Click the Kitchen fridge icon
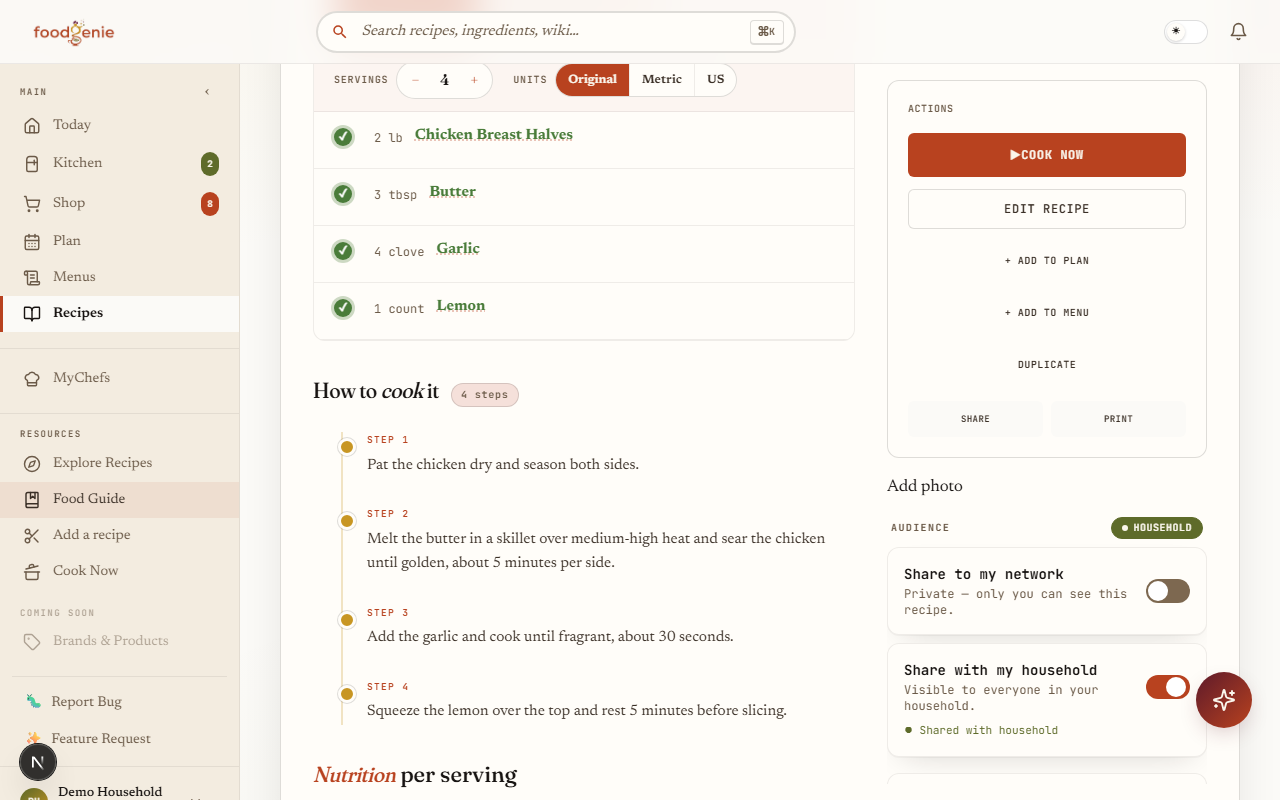 (32, 163)
